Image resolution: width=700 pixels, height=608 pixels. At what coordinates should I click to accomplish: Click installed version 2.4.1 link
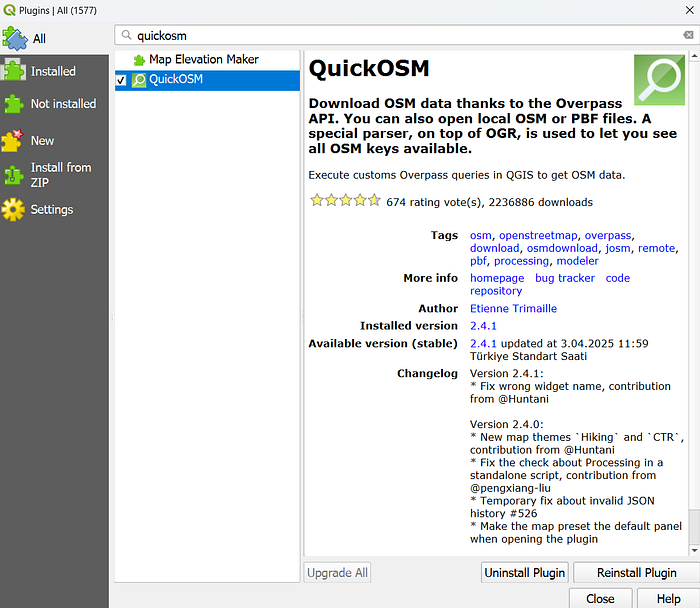pos(483,326)
